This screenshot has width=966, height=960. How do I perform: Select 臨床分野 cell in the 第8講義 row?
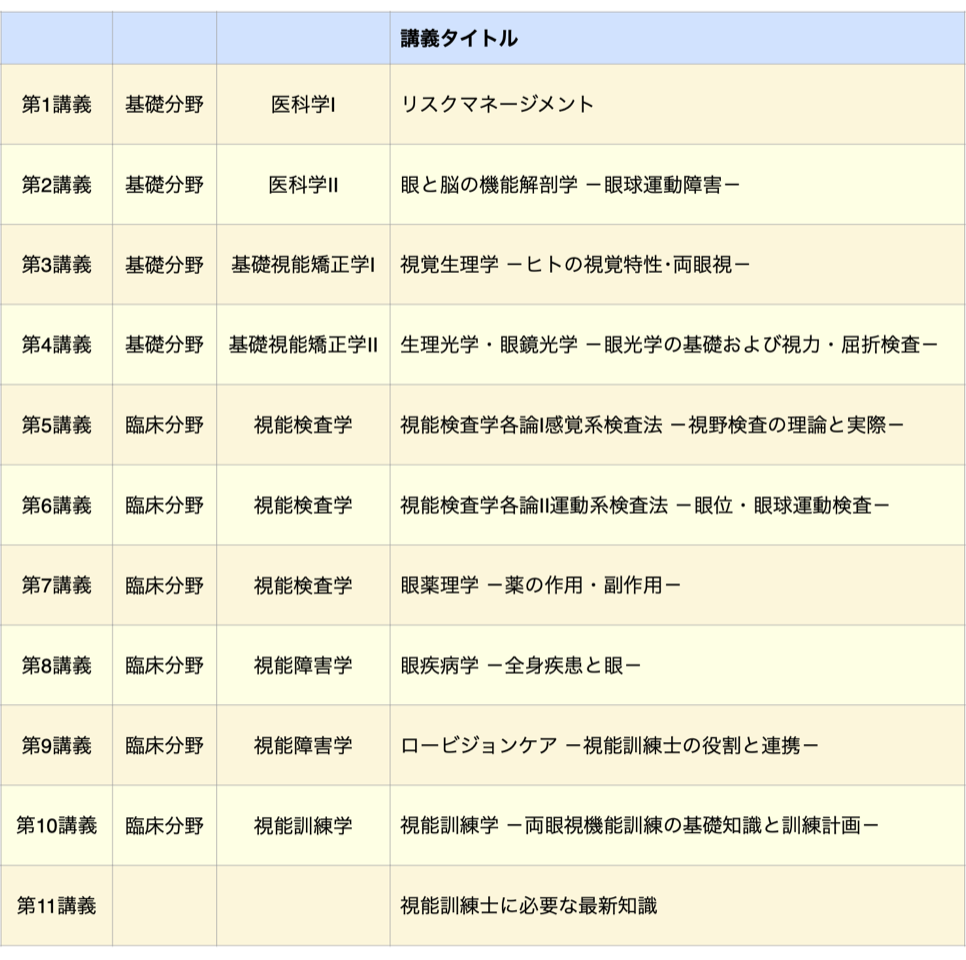click(x=164, y=665)
